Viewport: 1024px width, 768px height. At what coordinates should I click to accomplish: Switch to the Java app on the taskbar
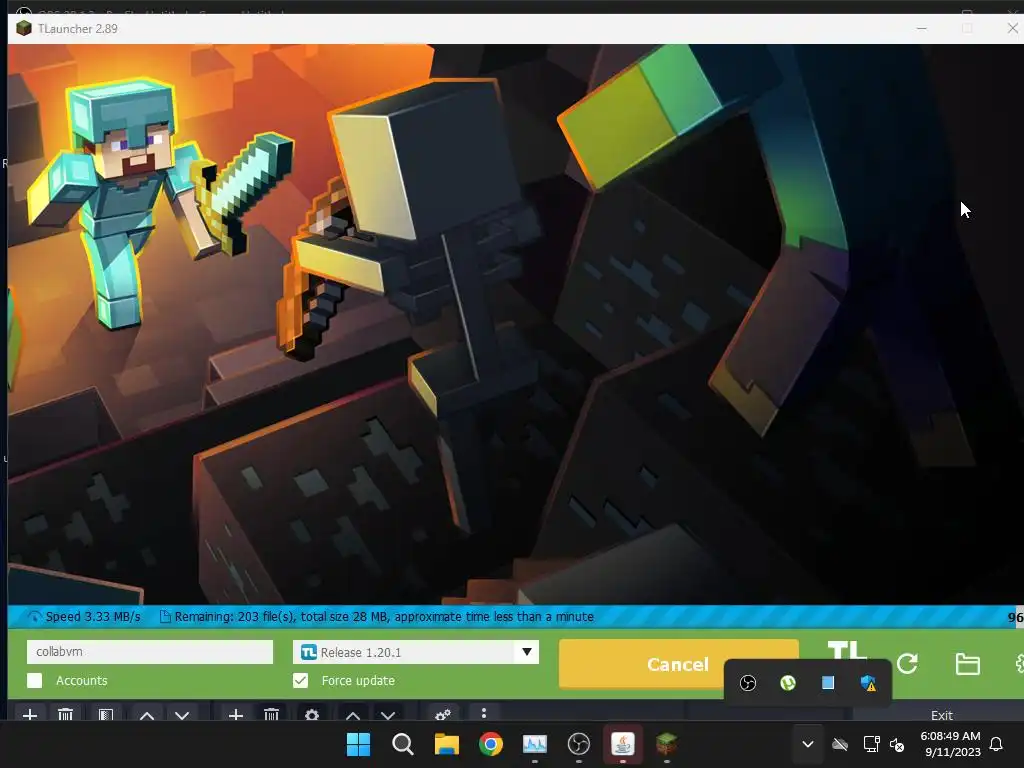(622, 744)
